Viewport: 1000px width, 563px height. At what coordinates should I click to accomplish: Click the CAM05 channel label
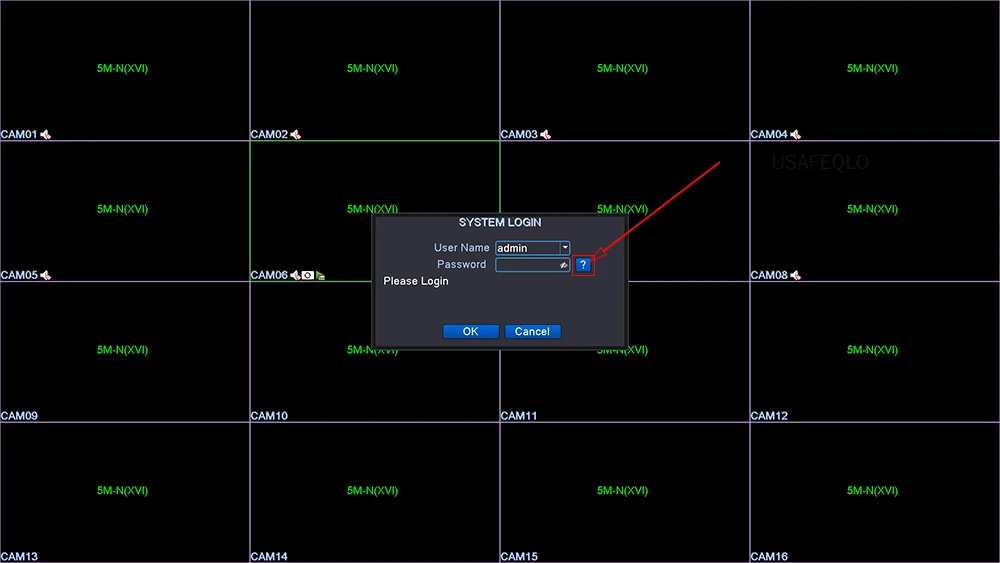(19, 275)
